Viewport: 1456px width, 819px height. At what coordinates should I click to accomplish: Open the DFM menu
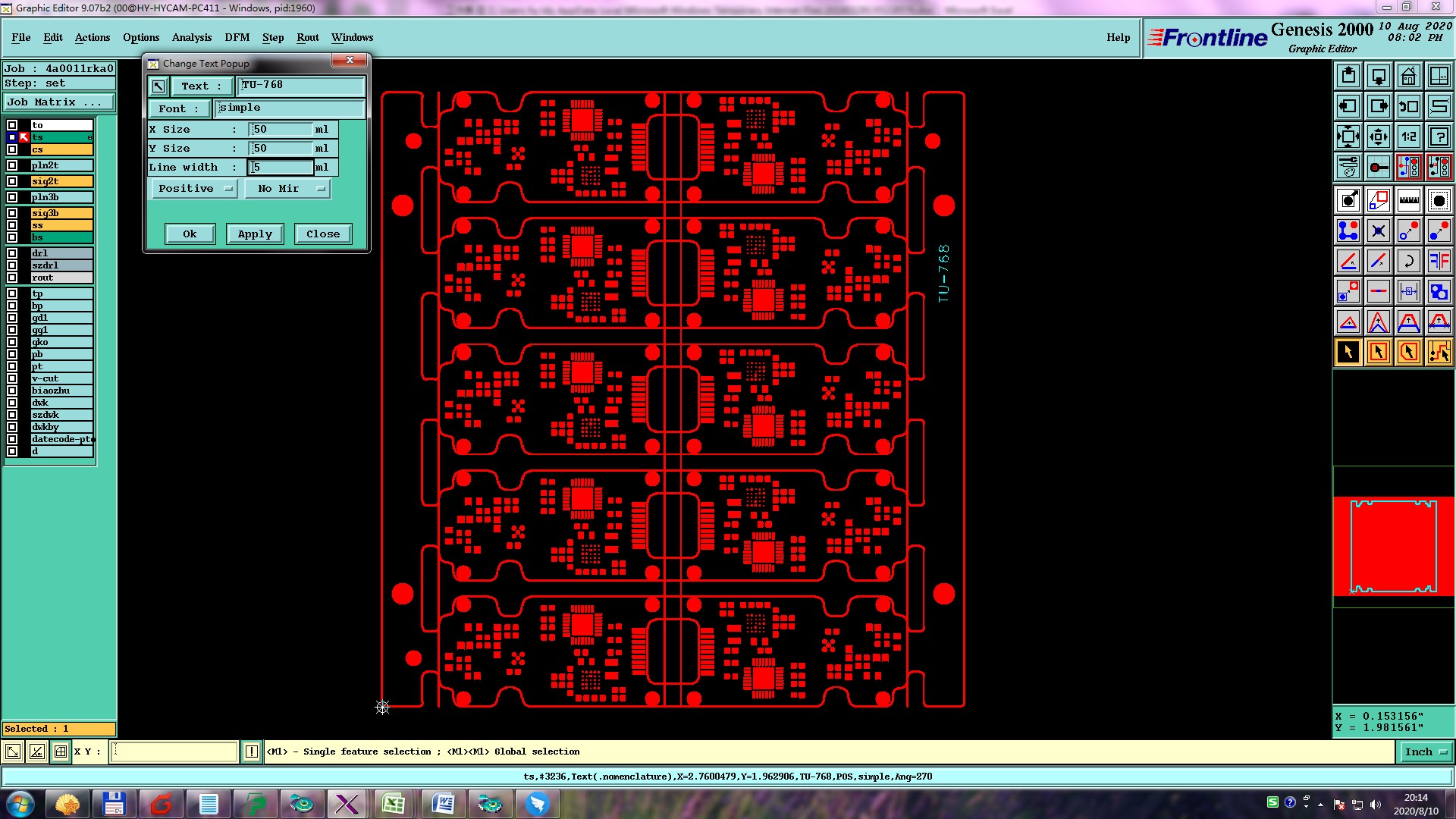(x=237, y=37)
